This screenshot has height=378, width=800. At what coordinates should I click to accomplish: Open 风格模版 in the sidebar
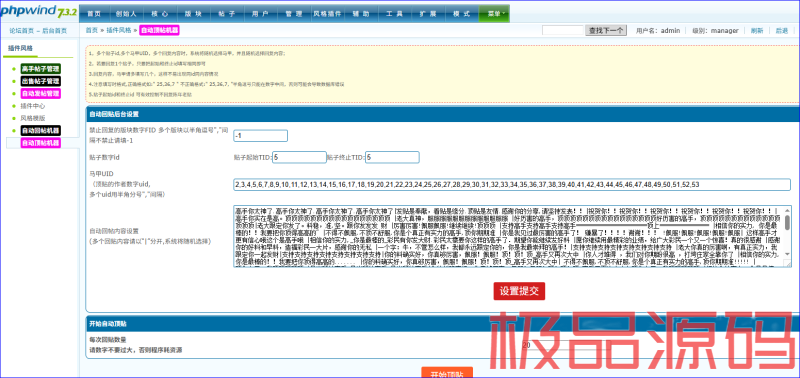point(33,118)
